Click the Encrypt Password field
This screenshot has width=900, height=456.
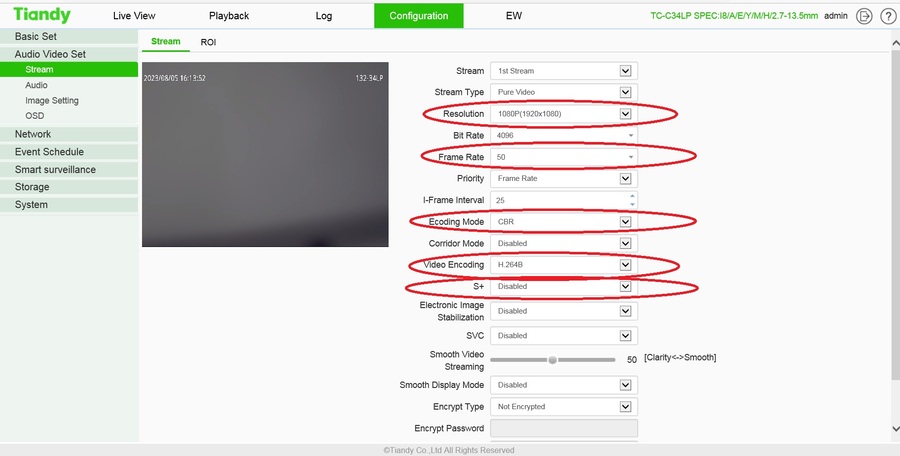pyautogui.click(x=564, y=428)
